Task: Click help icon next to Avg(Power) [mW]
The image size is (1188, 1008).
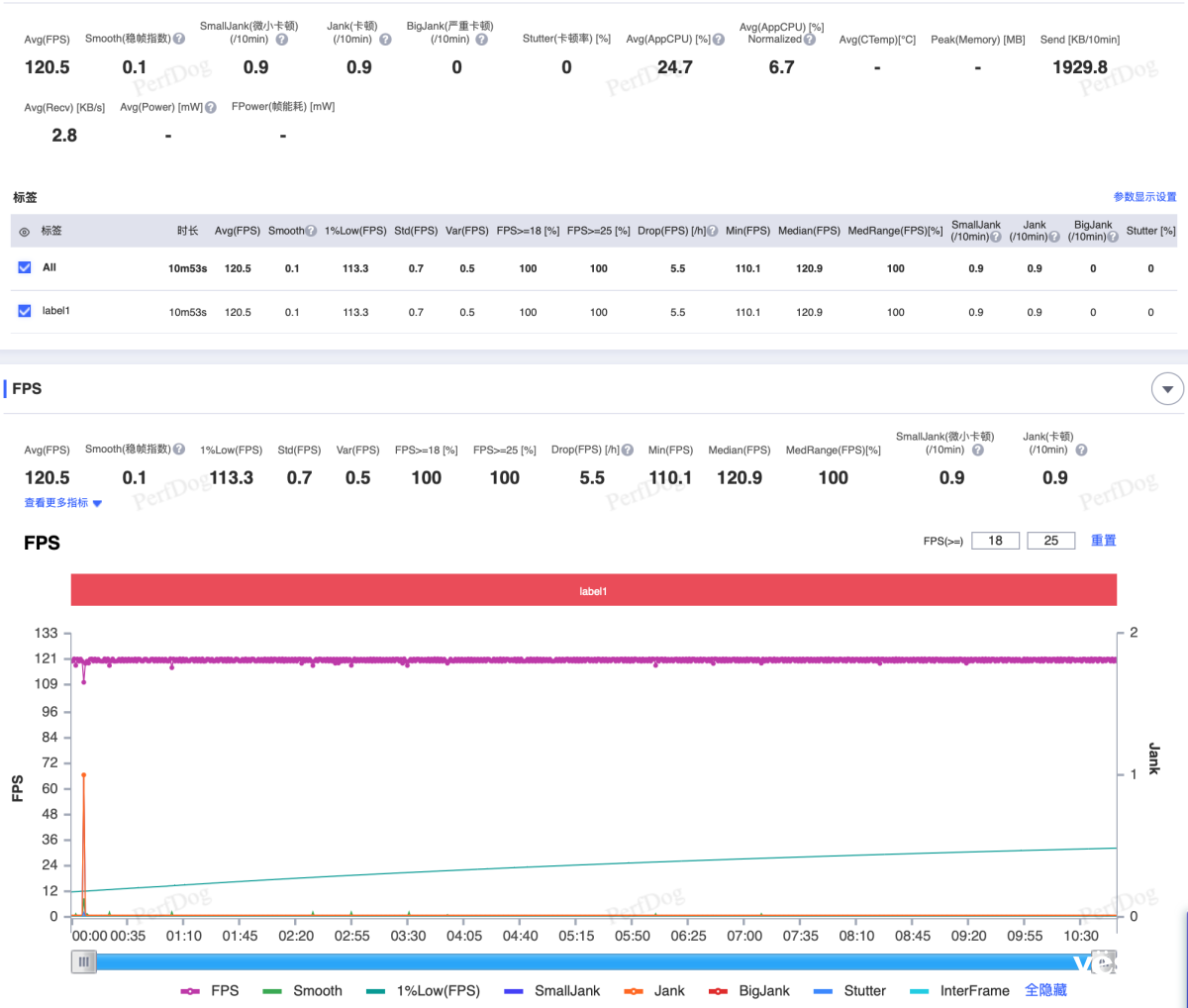Action: [x=211, y=107]
